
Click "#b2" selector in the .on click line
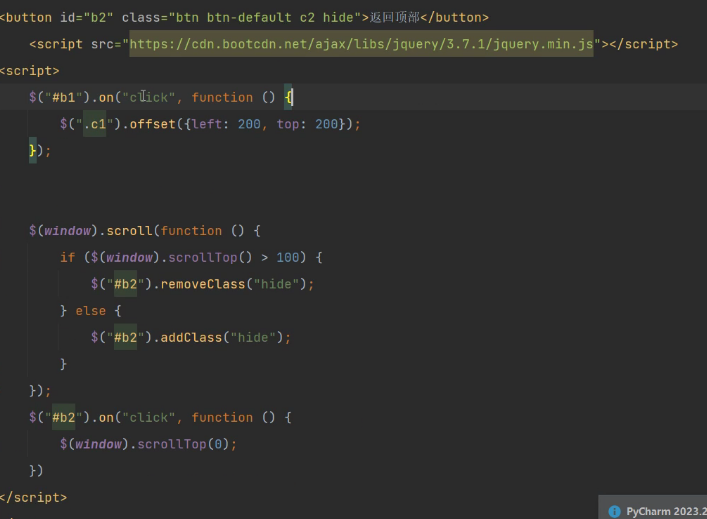(x=64, y=418)
